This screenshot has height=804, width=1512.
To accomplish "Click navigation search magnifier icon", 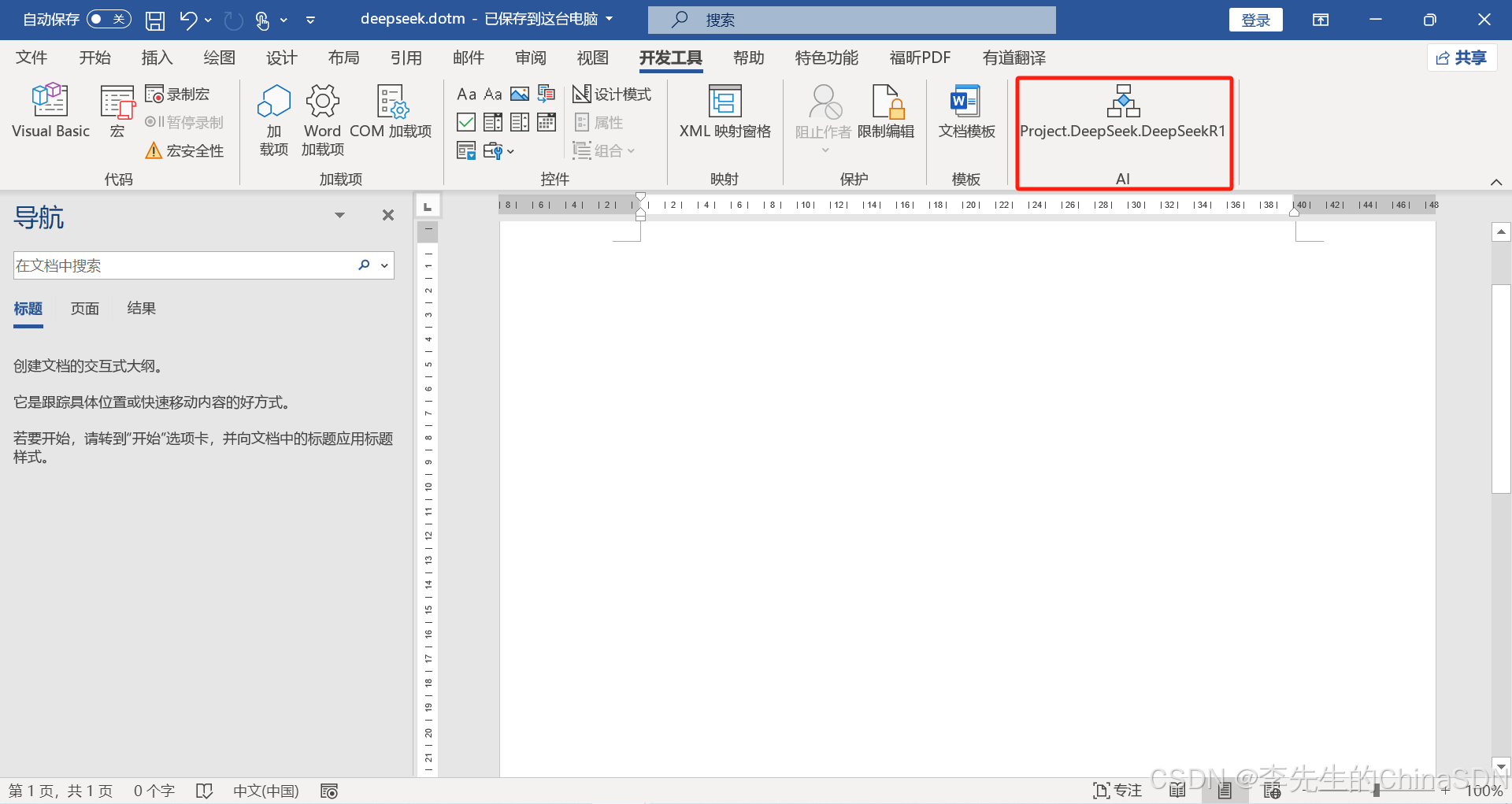I will click(x=364, y=265).
